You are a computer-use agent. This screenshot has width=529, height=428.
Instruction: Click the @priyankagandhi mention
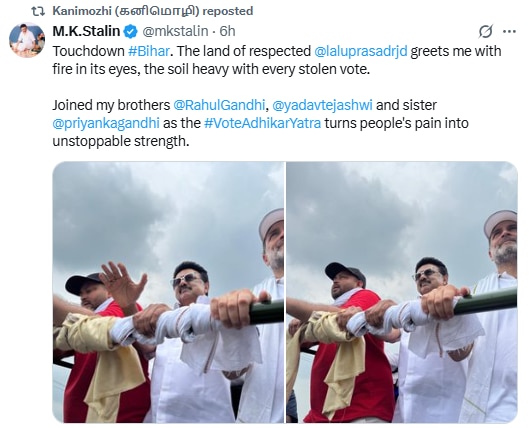(x=106, y=123)
